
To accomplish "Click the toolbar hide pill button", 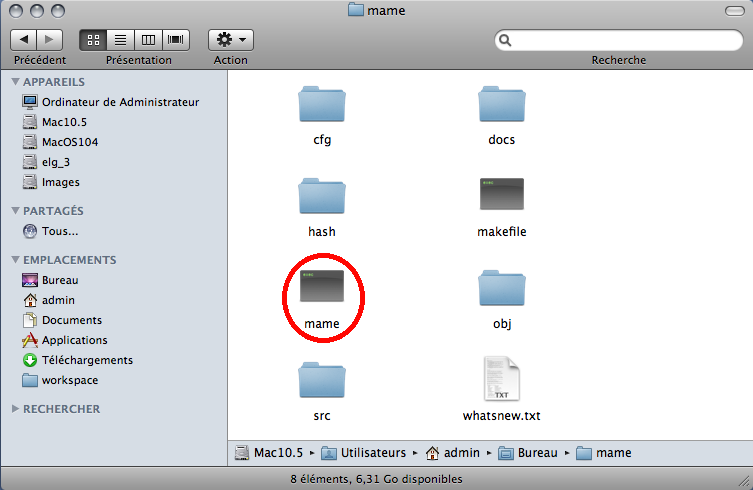I will point(735,11).
